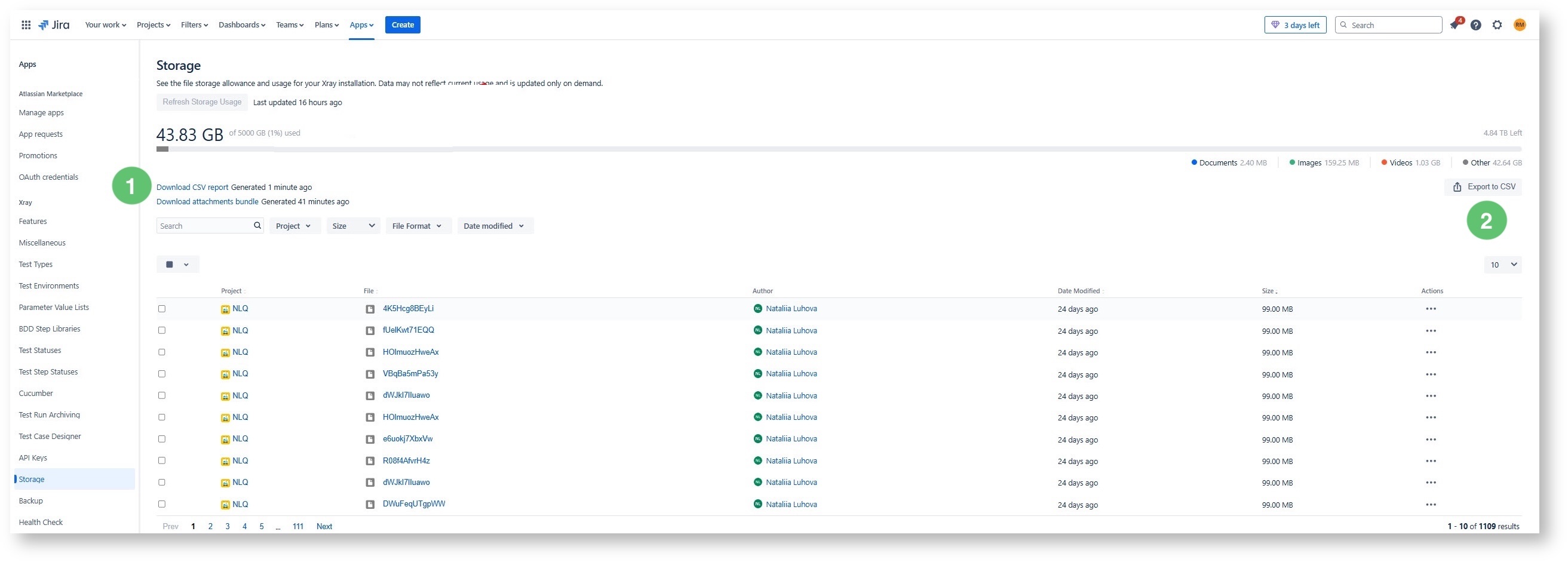Click the blue Documents legend dot
The image size is (1568, 562).
coord(1194,162)
